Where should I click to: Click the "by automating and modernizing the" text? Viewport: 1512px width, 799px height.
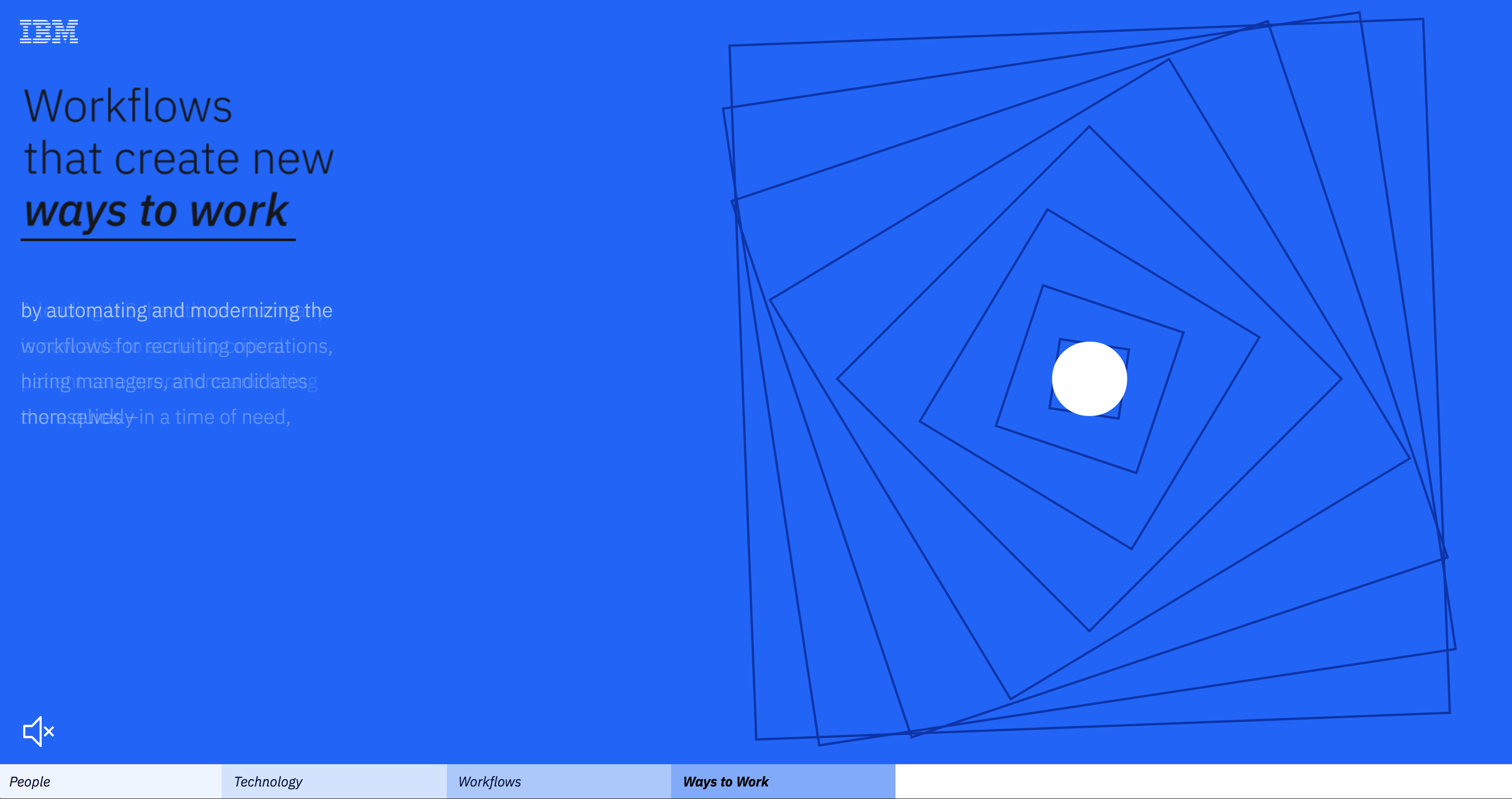[x=177, y=310]
